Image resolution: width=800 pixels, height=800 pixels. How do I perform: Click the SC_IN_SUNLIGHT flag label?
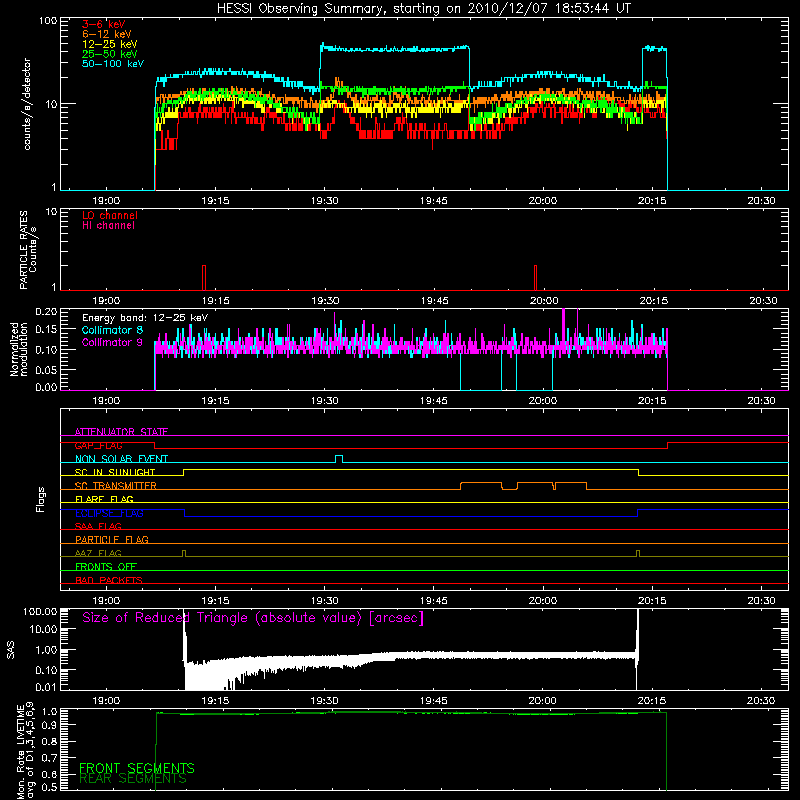click(115, 472)
